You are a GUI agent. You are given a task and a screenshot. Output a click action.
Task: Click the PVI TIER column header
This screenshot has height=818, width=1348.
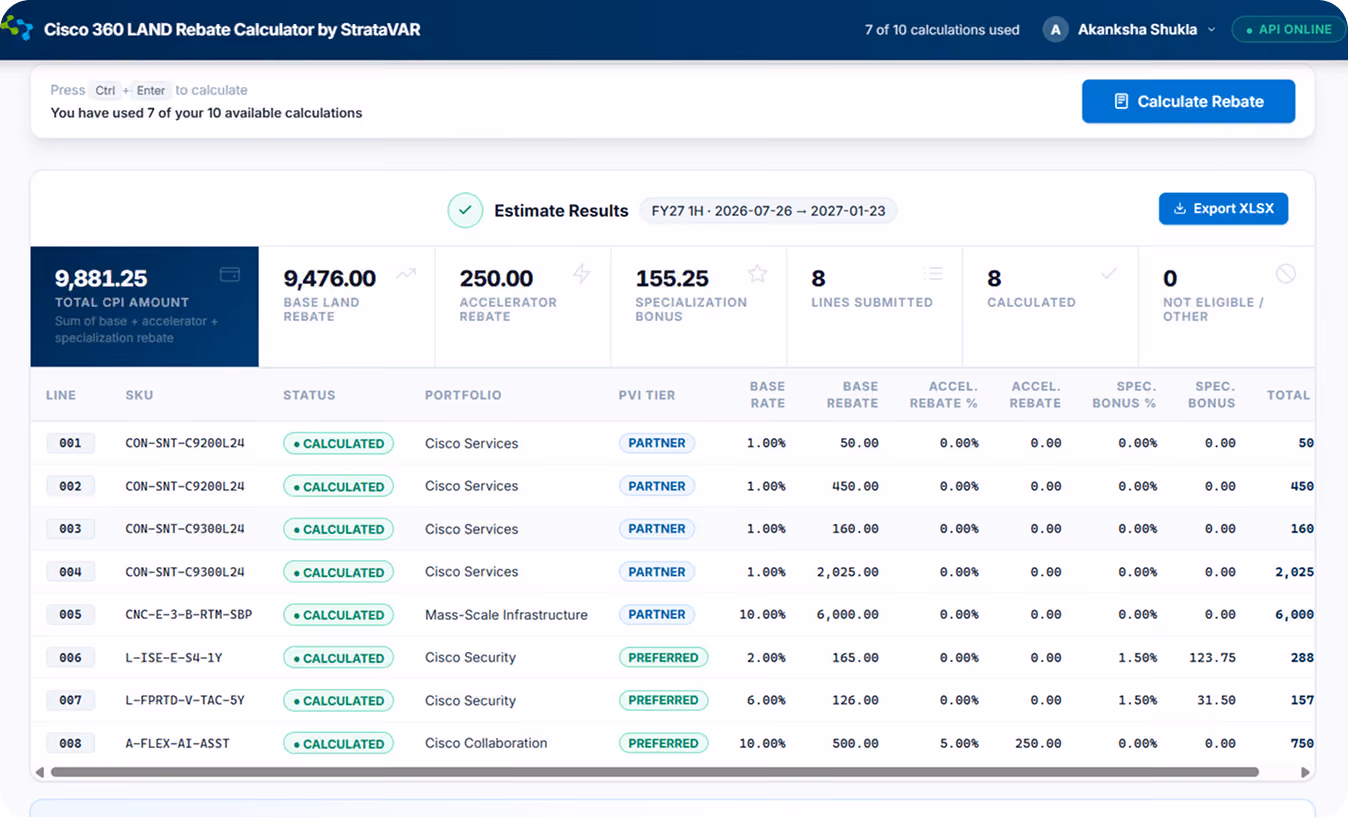coord(647,395)
